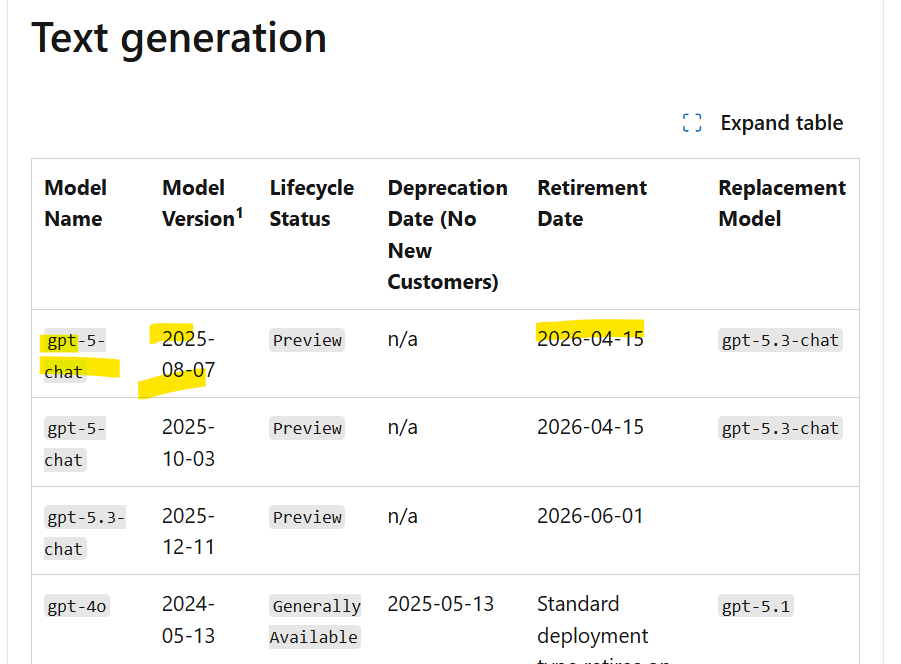Select the Text generation heading
Screen dimensions: 901x664
click(x=179, y=38)
